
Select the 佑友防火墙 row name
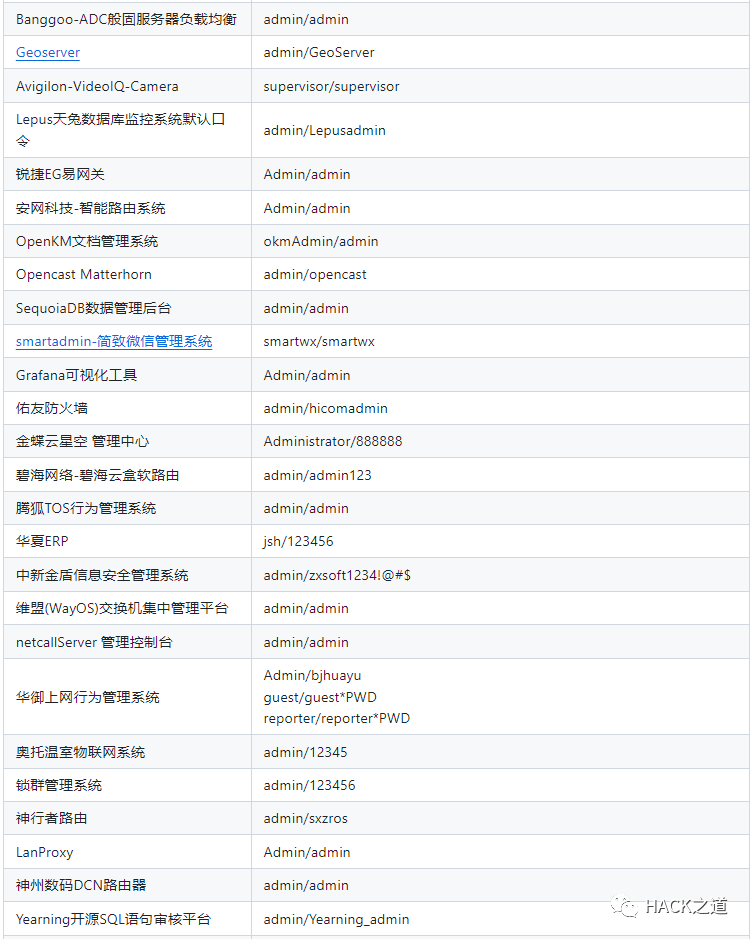tap(51, 408)
